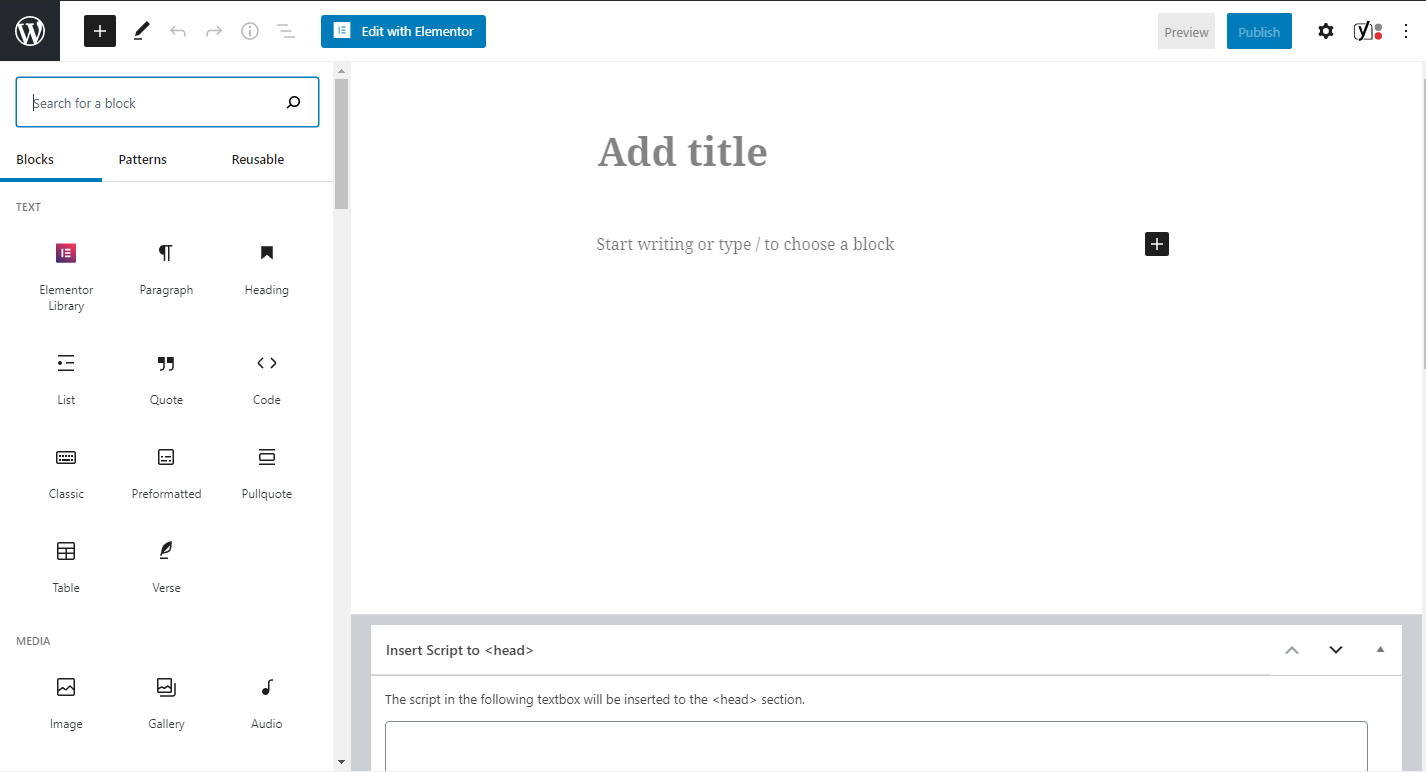
Task: Click the Start writing paragraph placeholder
Action: coord(745,244)
